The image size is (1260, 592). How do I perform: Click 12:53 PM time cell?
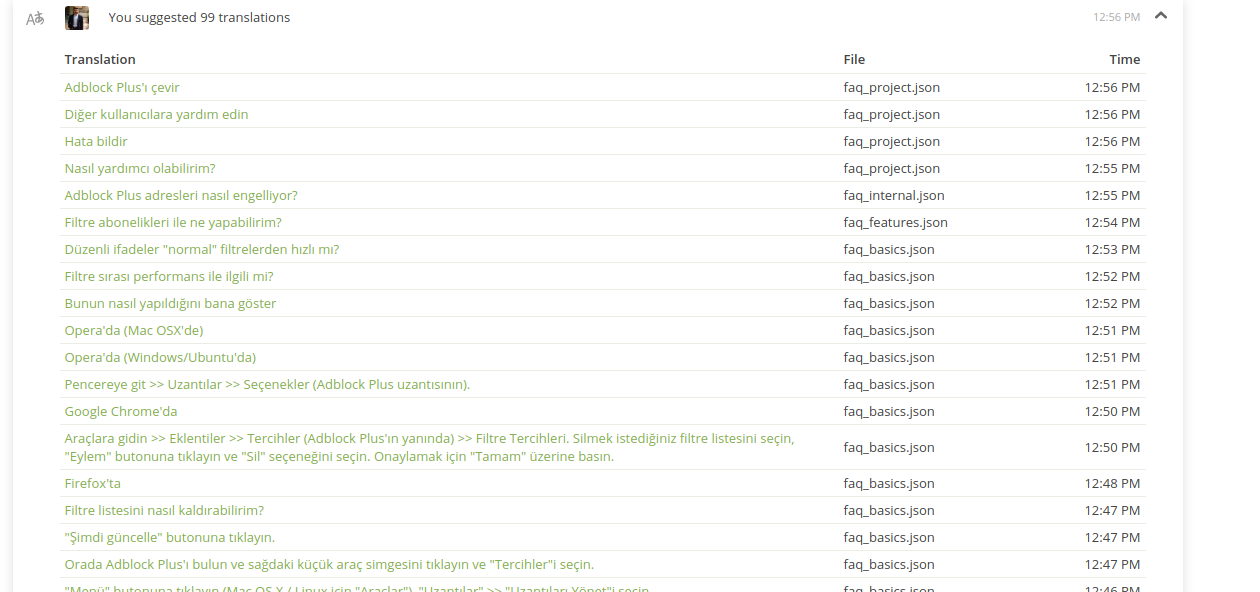pos(1112,249)
